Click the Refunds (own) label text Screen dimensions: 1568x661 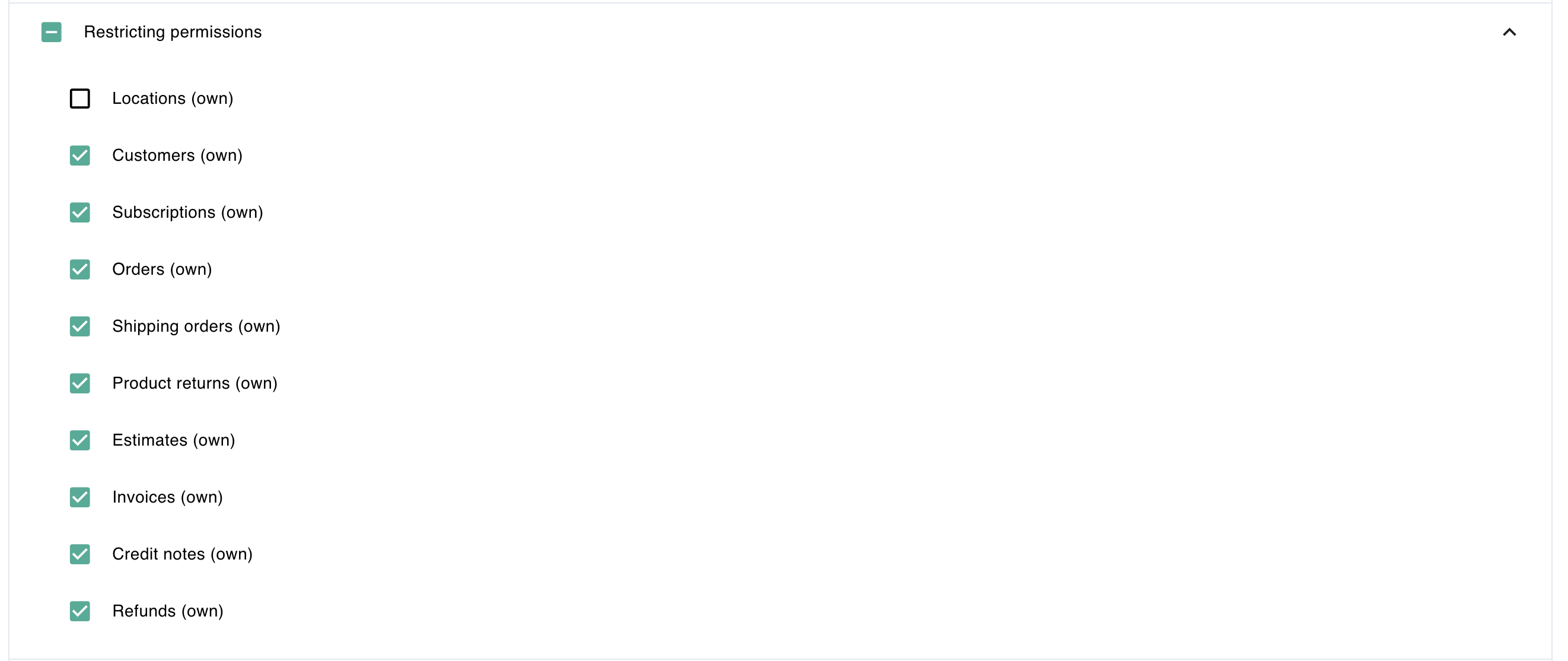tap(168, 611)
